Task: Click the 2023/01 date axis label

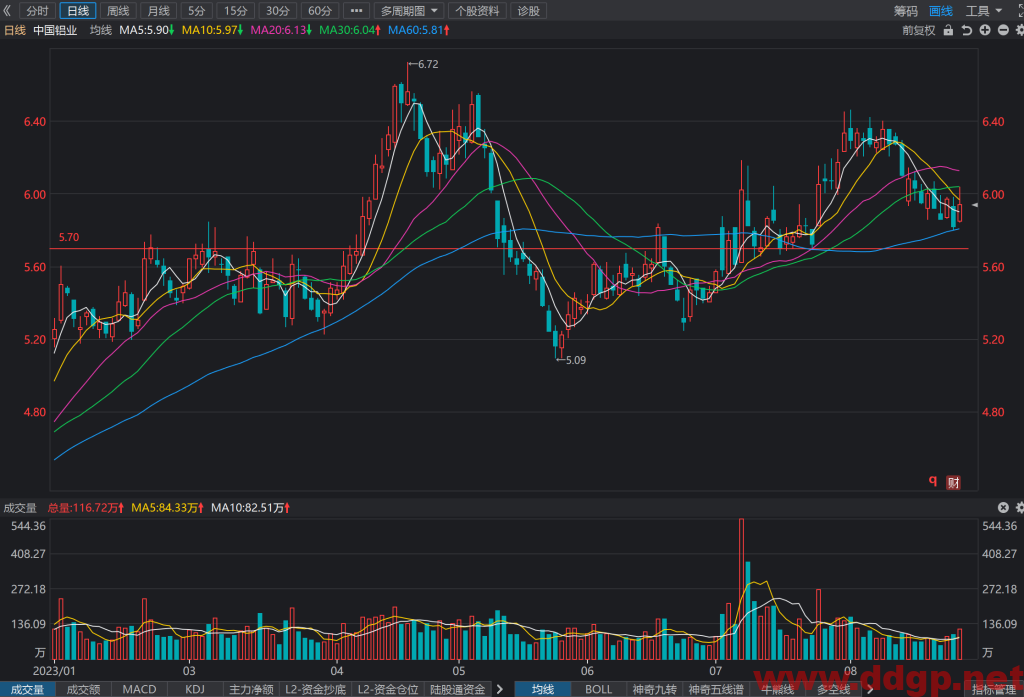Action: tap(54, 671)
